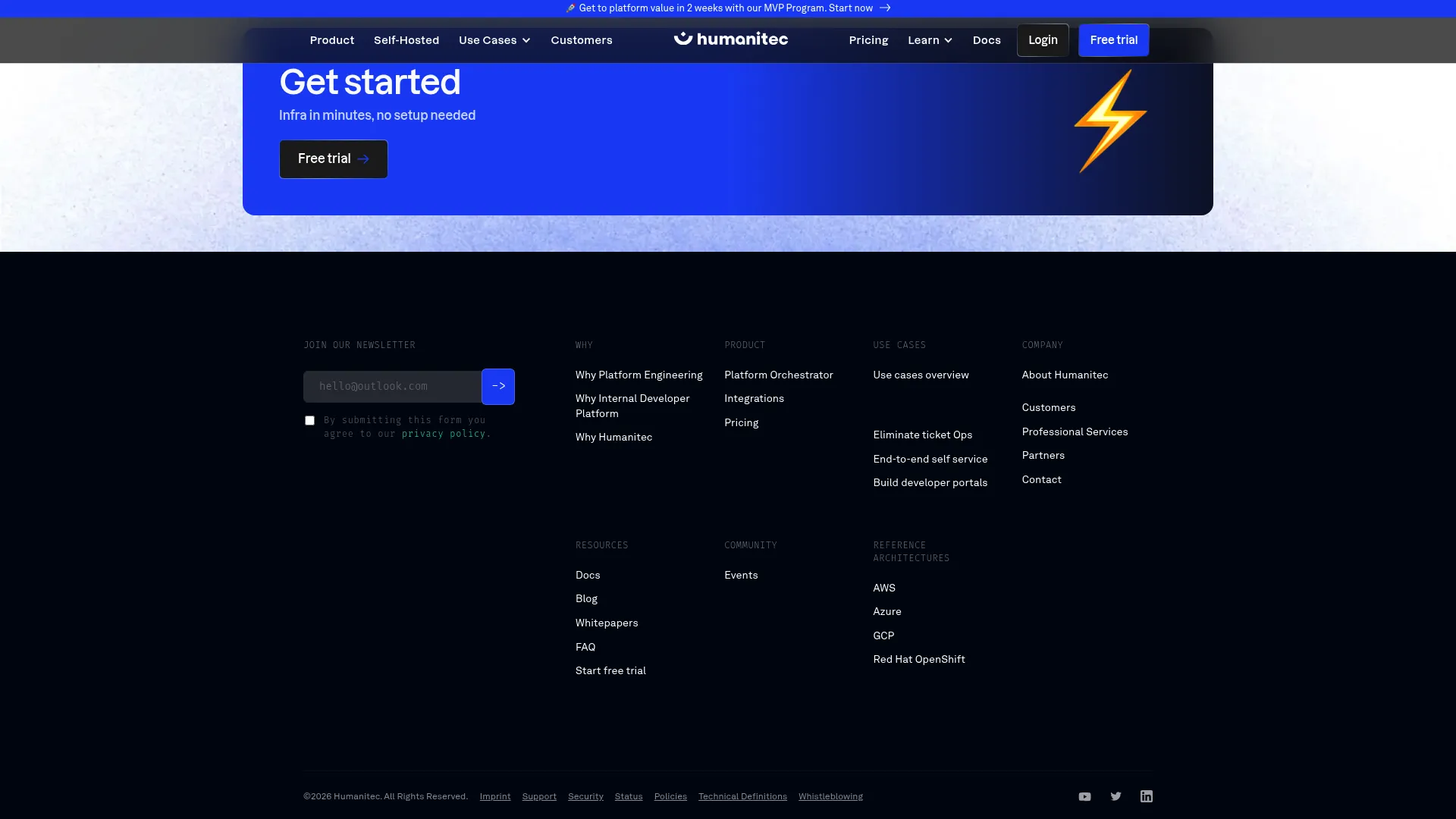Open Integrations footer link
This screenshot has width=1456, height=819.
tap(754, 399)
